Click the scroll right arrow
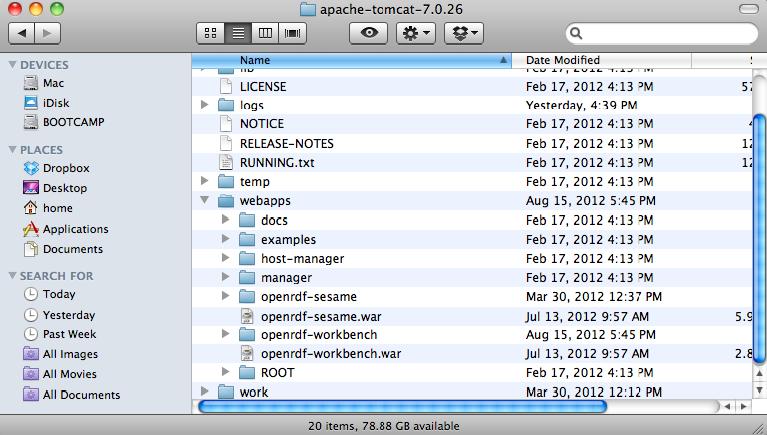This screenshot has height=435, width=767. point(744,407)
